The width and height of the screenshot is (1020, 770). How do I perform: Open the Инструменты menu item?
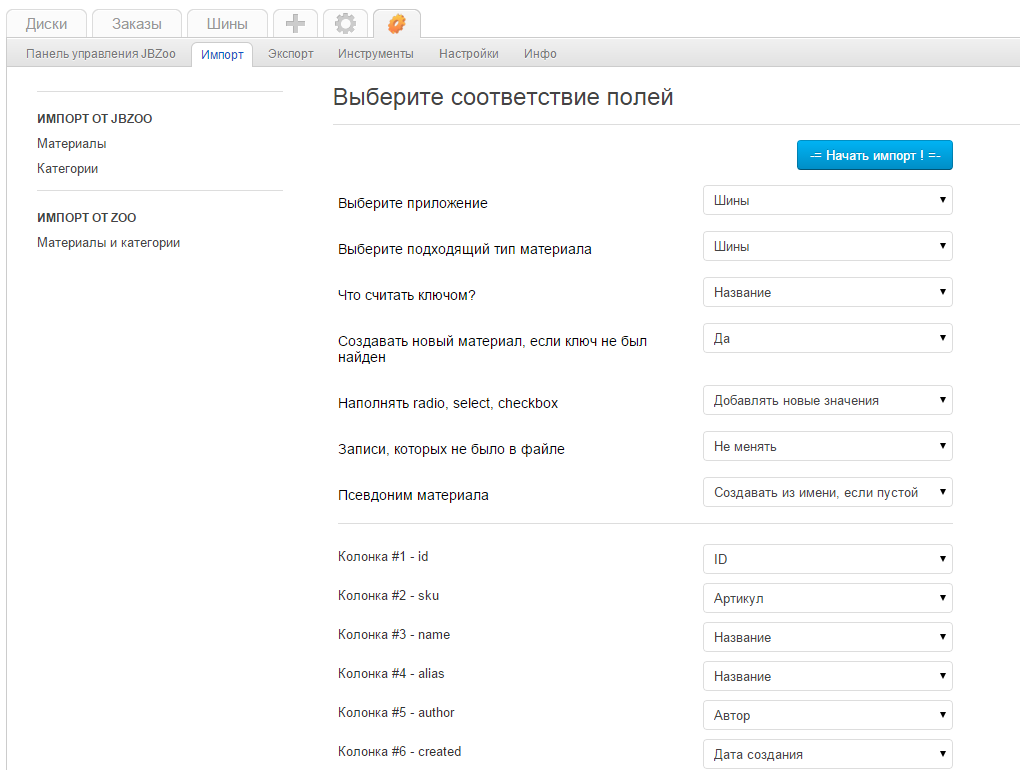(375, 54)
